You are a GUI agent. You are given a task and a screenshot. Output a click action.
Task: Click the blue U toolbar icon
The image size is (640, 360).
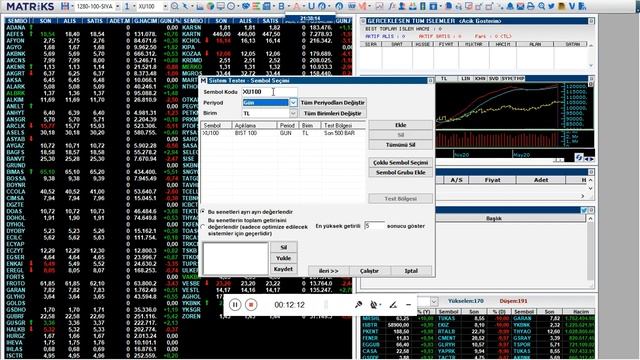click(311, 7)
